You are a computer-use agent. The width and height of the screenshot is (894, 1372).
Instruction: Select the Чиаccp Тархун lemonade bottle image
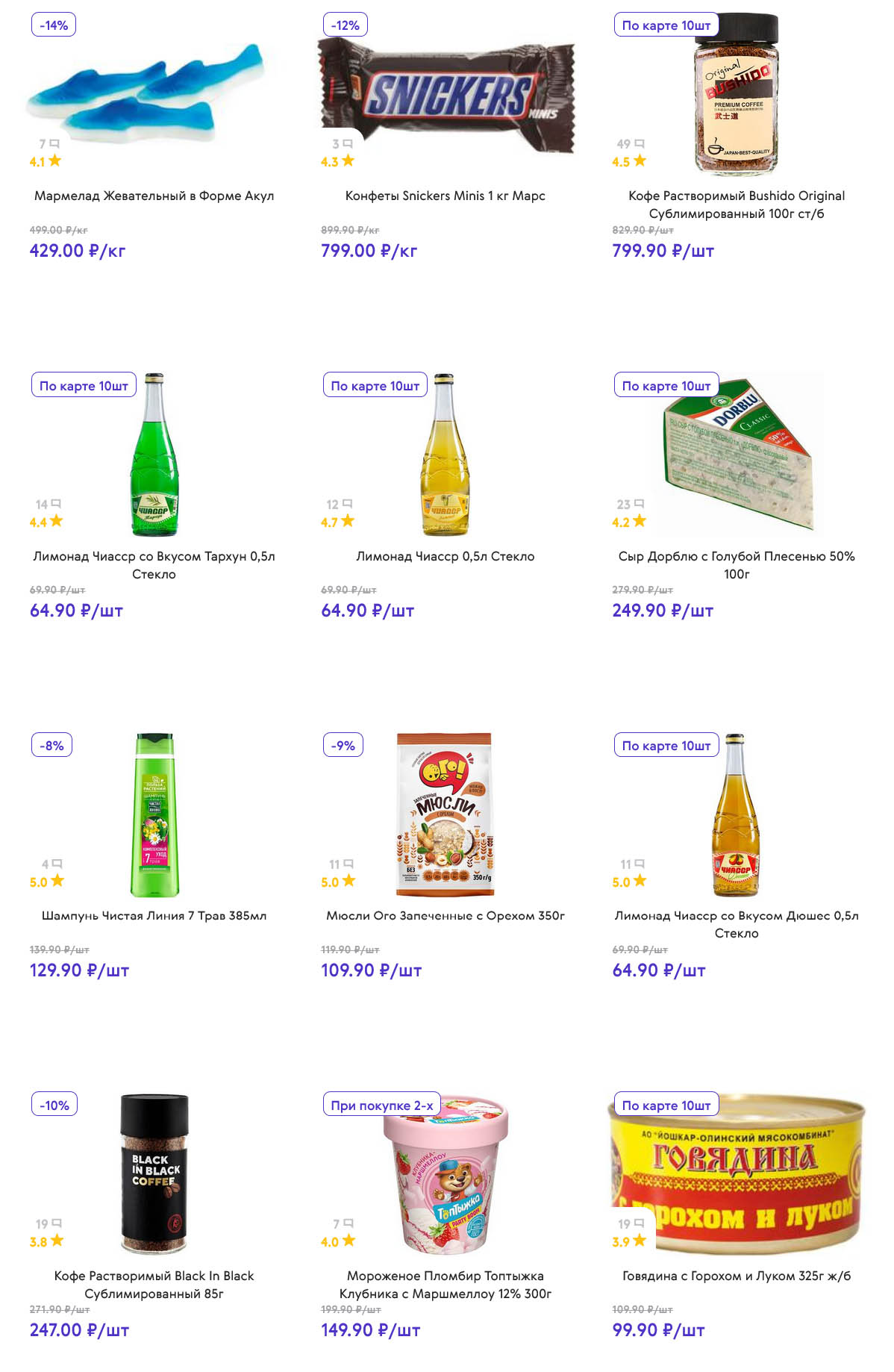(x=154, y=455)
